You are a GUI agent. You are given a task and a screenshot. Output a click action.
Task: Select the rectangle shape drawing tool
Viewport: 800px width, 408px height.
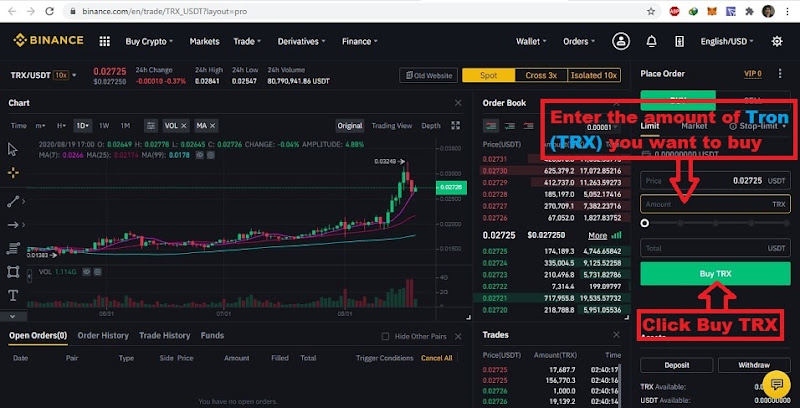[x=13, y=272]
